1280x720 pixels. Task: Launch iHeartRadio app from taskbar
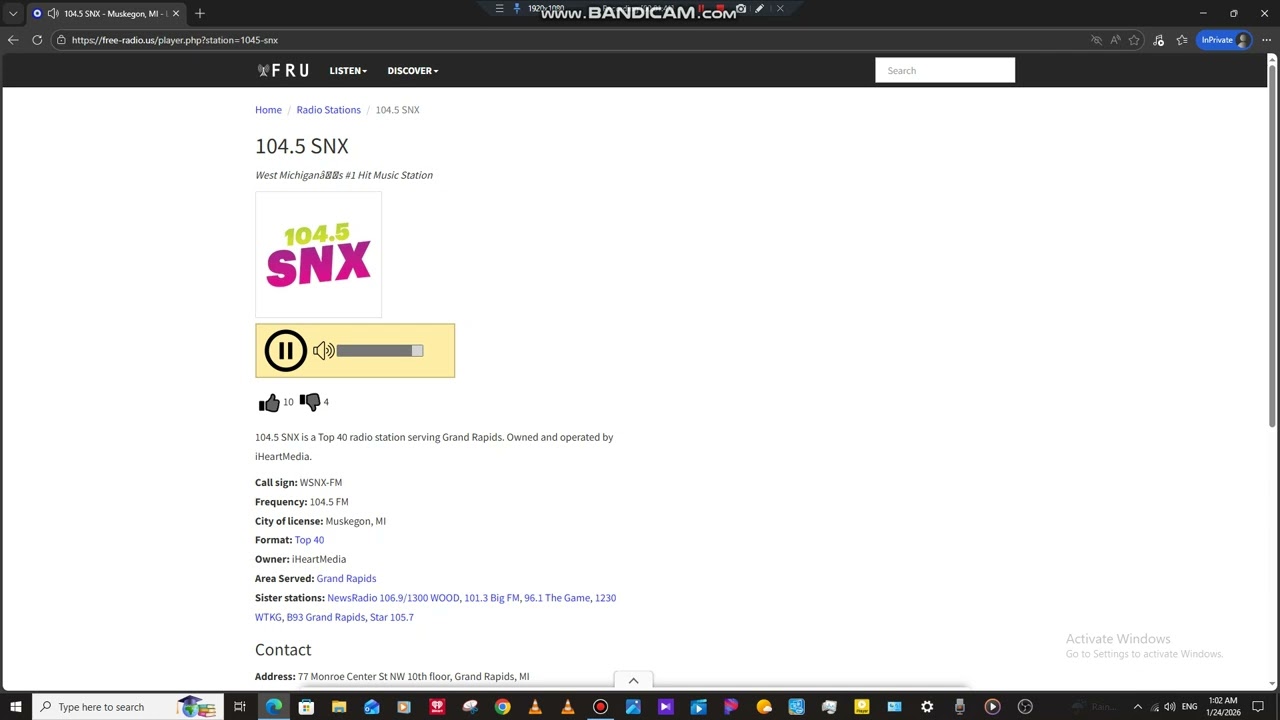point(437,707)
